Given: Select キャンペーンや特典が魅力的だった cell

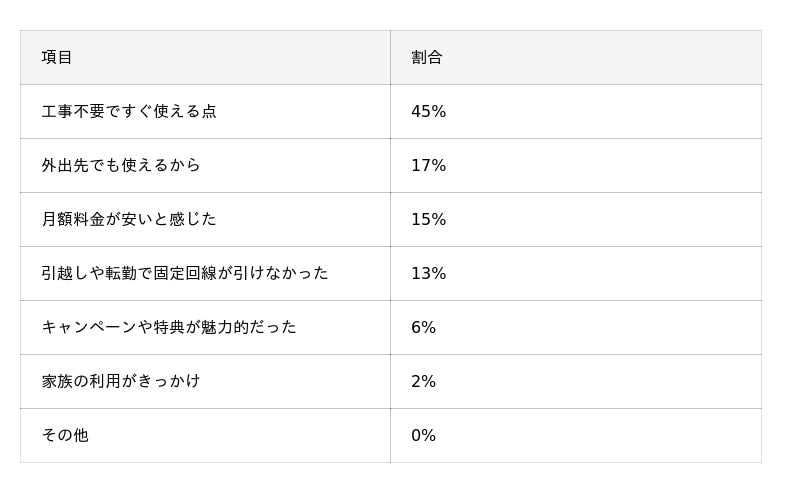Looking at the screenshot, I should pos(169,328).
